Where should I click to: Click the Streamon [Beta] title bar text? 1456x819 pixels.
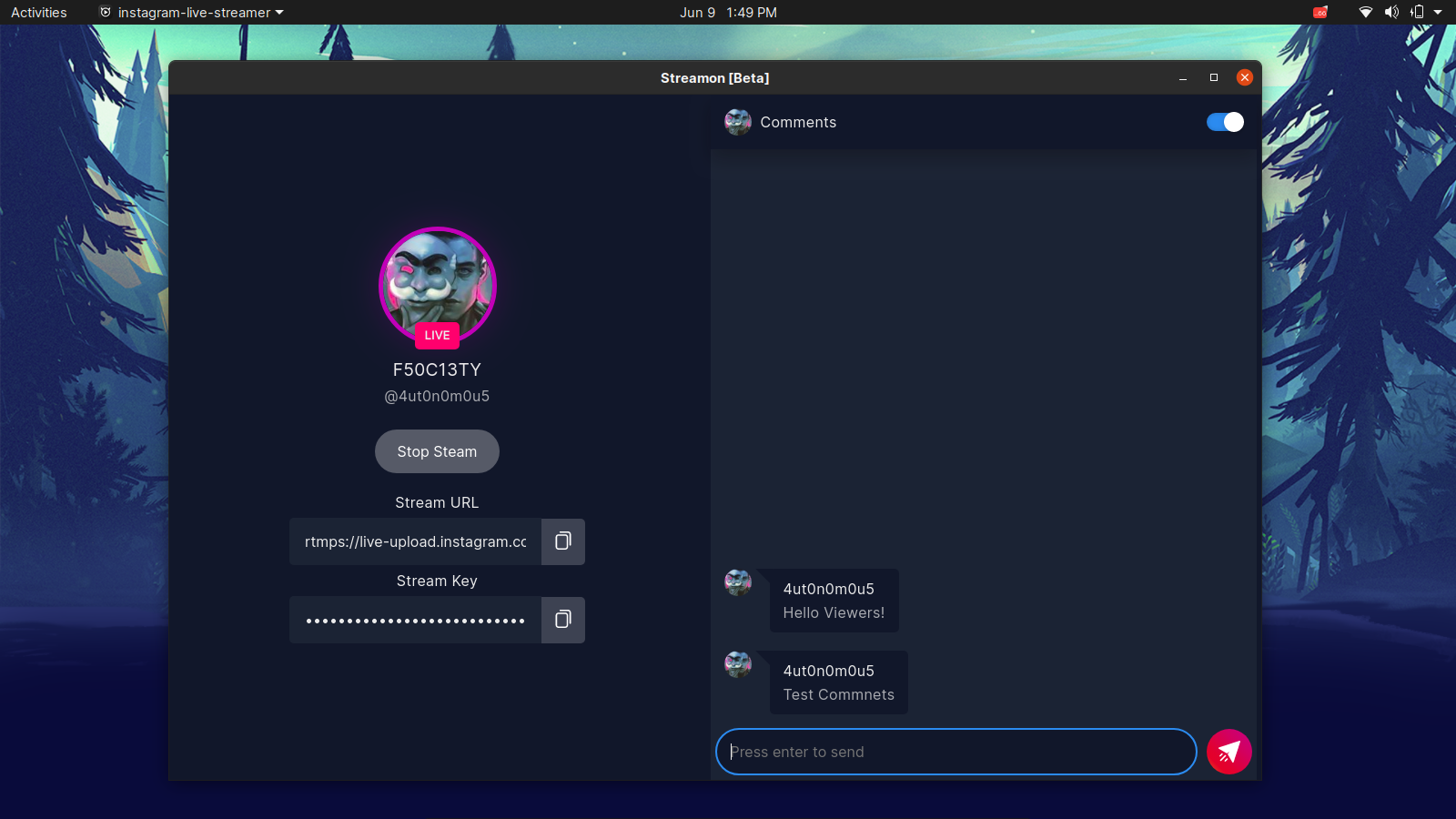click(x=714, y=78)
